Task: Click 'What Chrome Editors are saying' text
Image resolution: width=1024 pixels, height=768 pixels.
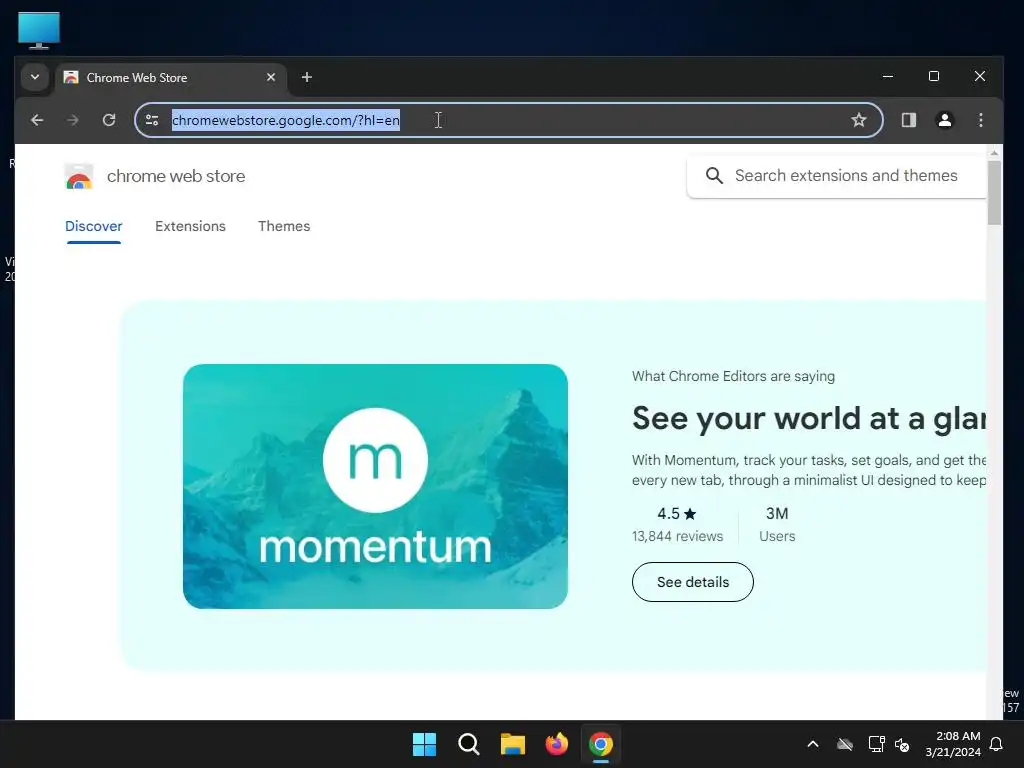Action: (x=733, y=376)
